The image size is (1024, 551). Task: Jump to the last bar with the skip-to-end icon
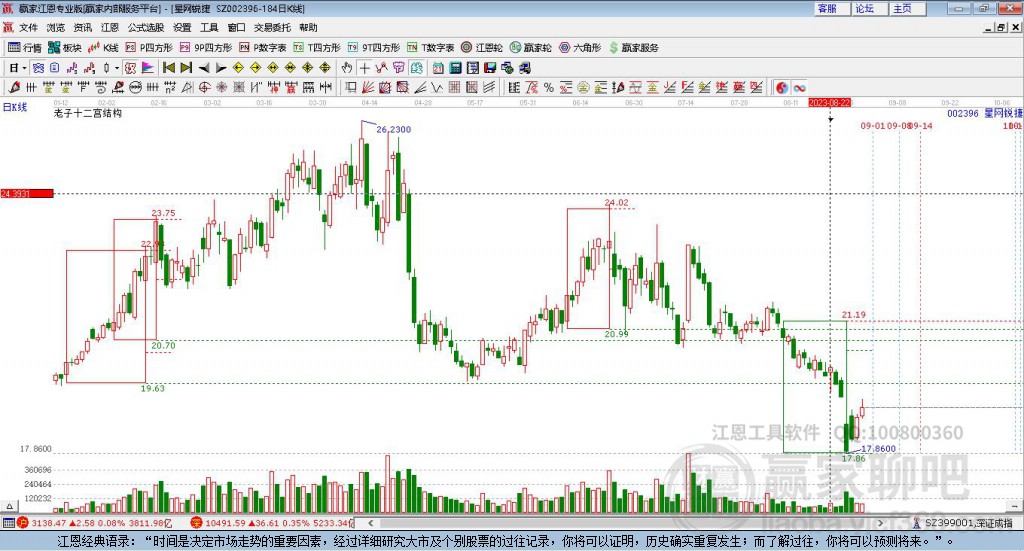click(186, 67)
